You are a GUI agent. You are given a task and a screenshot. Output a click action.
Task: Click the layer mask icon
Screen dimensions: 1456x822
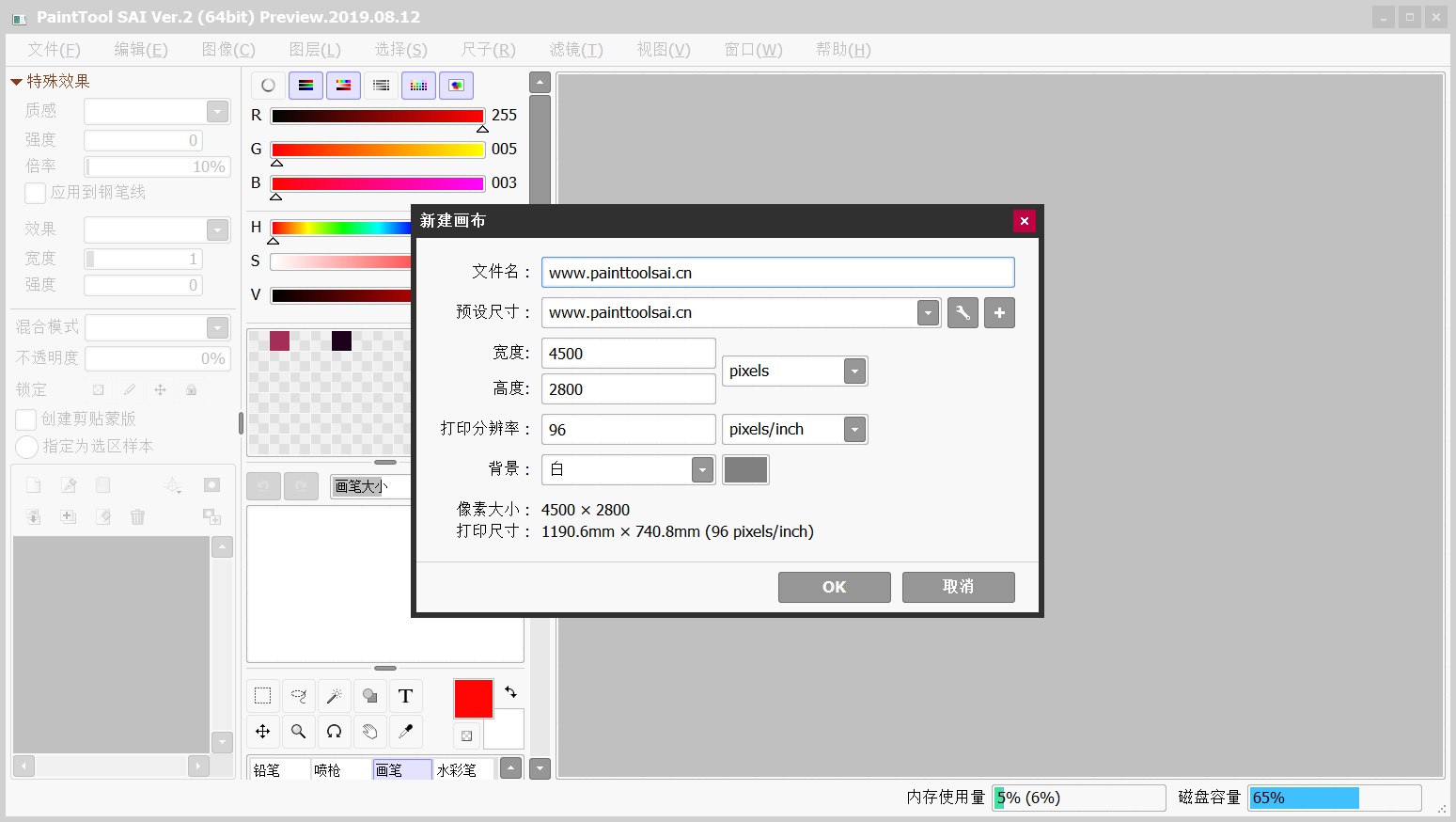[x=211, y=485]
